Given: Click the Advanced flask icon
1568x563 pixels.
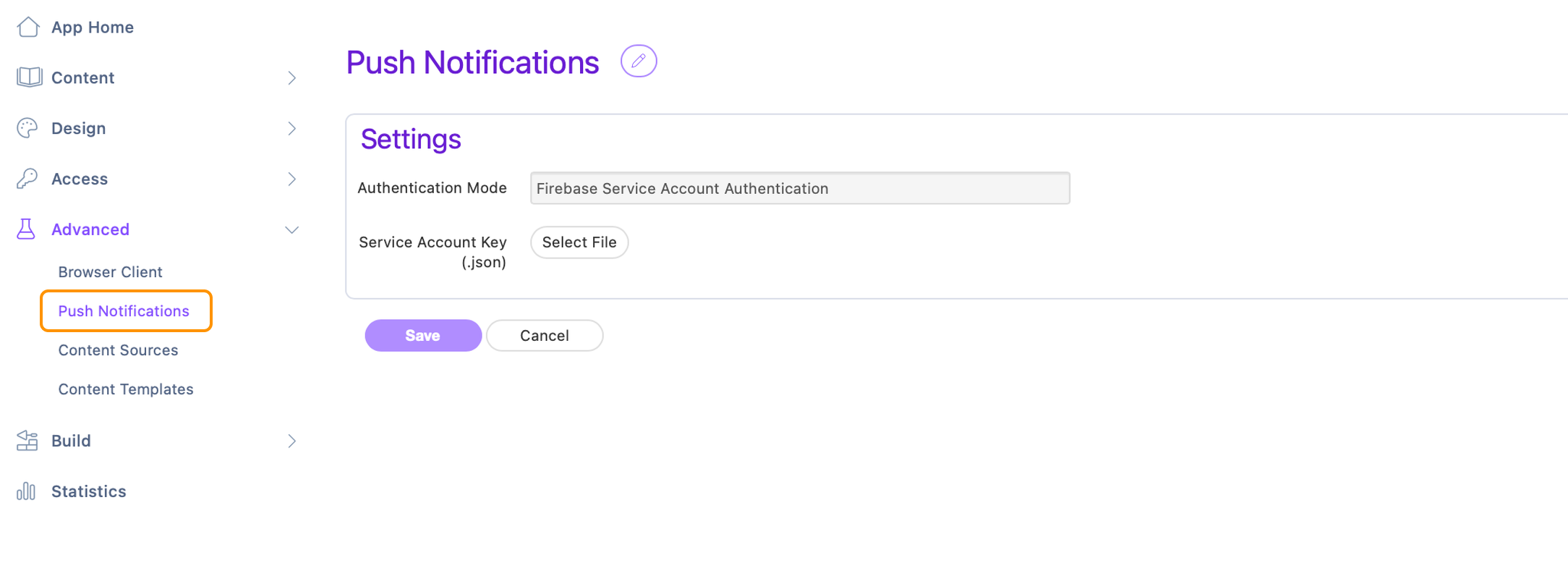Looking at the screenshot, I should (x=26, y=229).
